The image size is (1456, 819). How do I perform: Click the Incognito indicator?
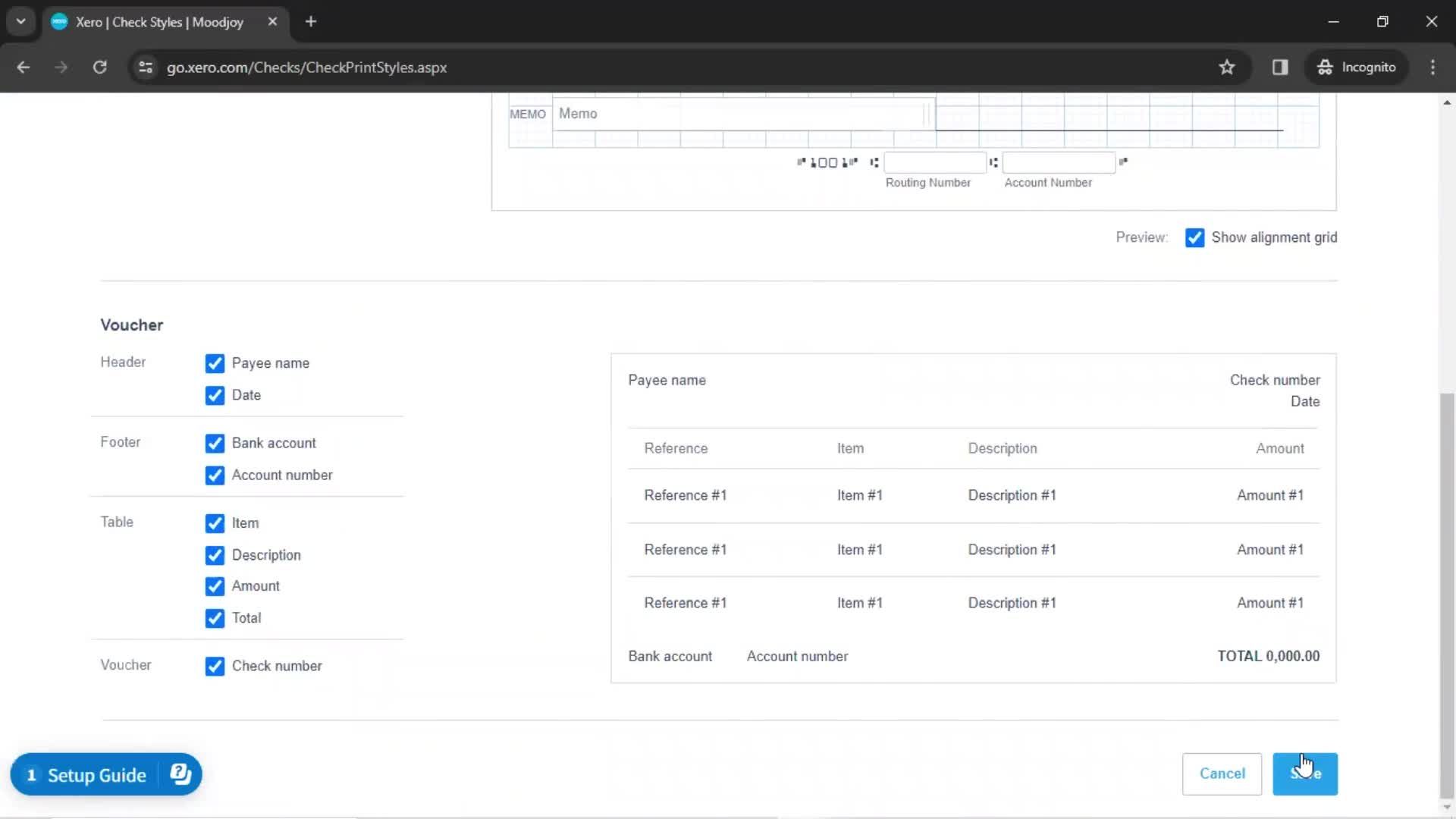tap(1357, 67)
